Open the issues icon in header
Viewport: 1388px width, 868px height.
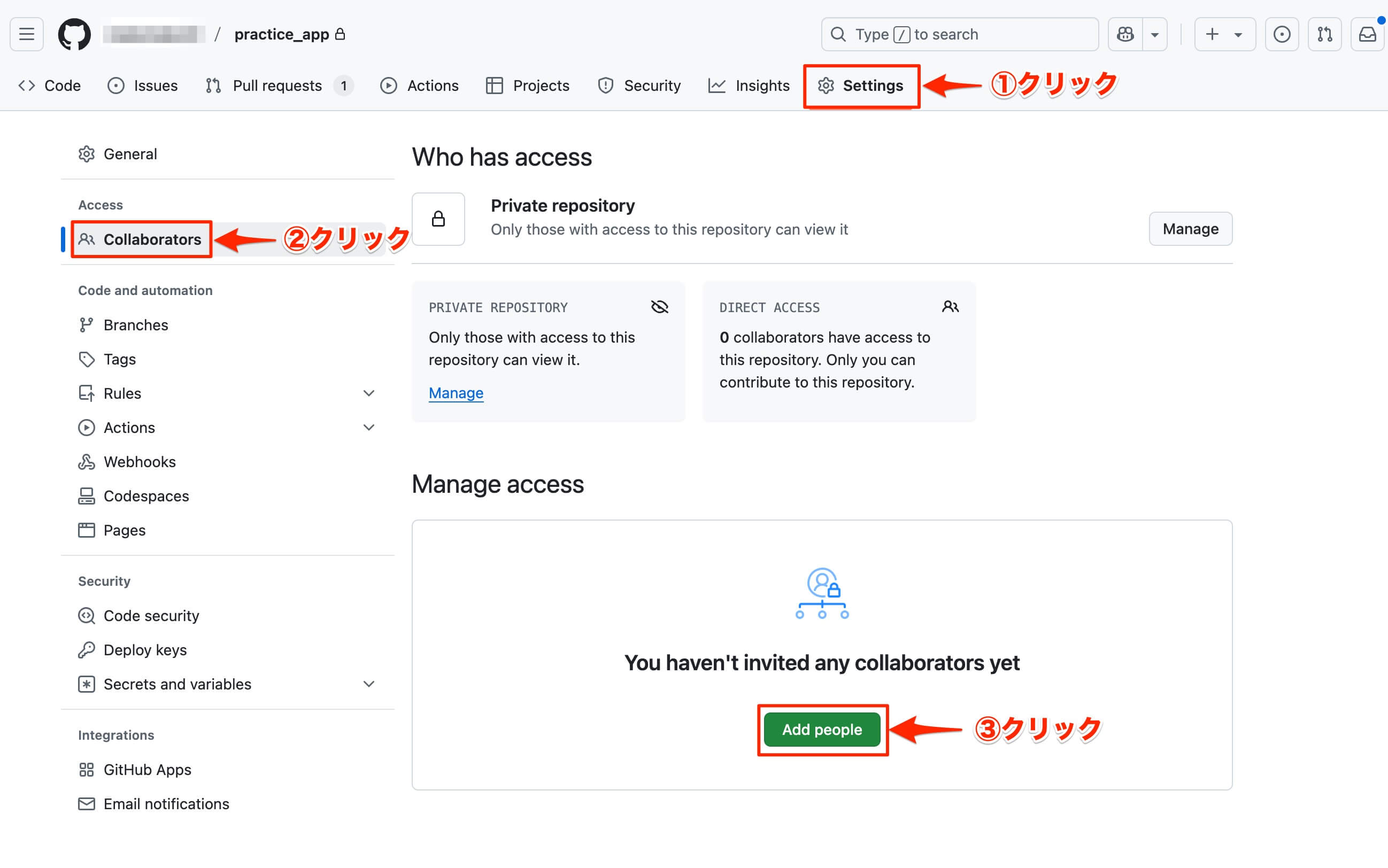click(x=1282, y=34)
